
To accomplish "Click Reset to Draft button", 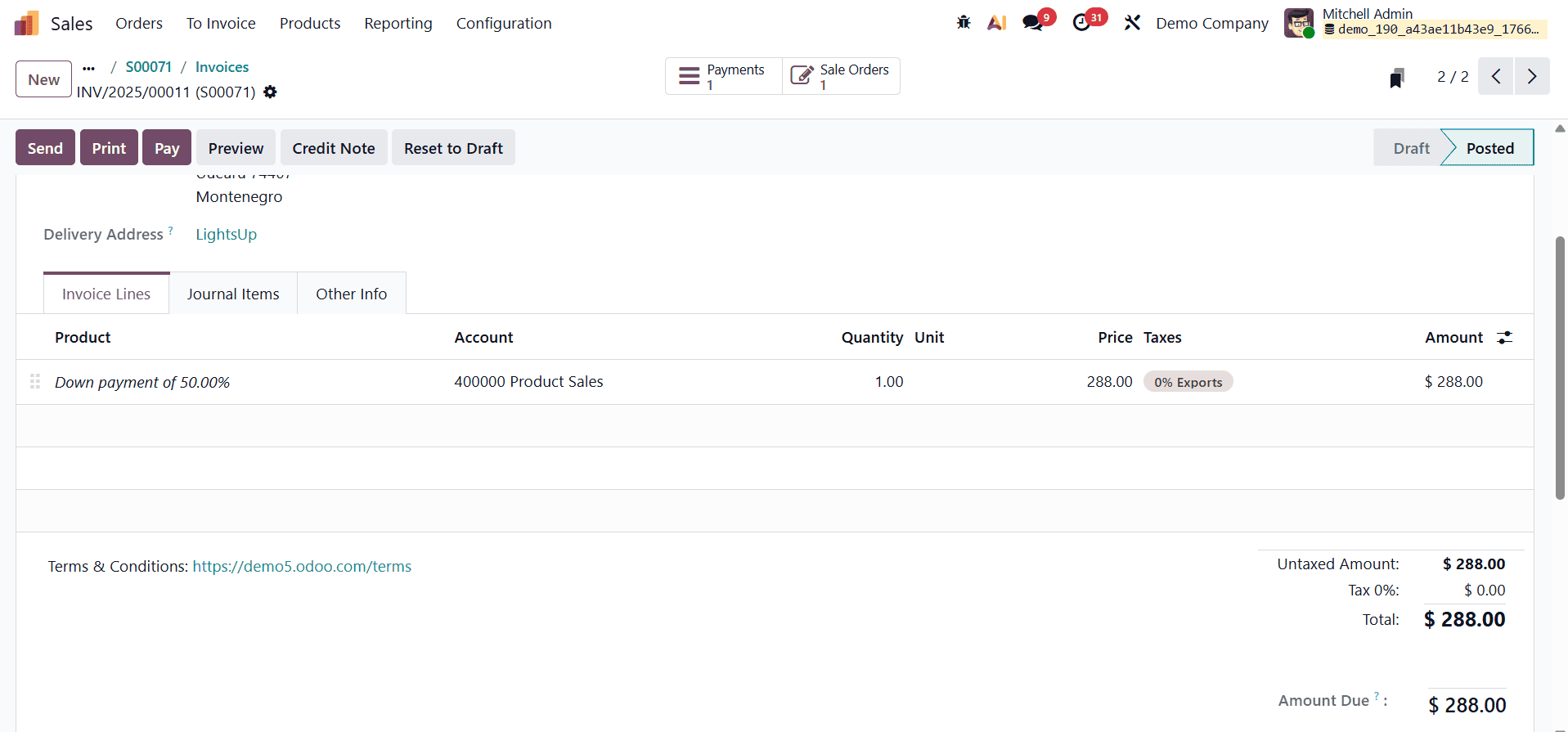I will 453,148.
